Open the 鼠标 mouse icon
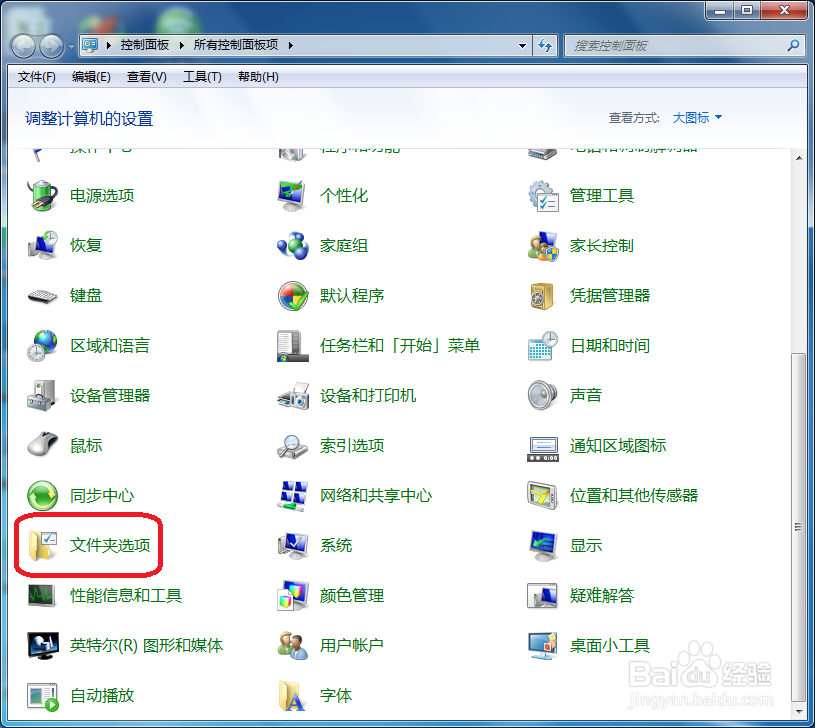Viewport: 819px width, 728px height. (42, 445)
